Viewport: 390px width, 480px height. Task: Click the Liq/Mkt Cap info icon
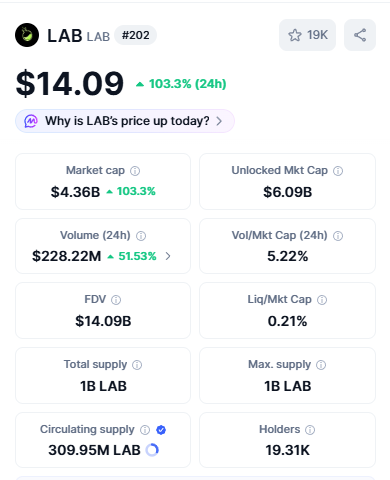pos(322,300)
